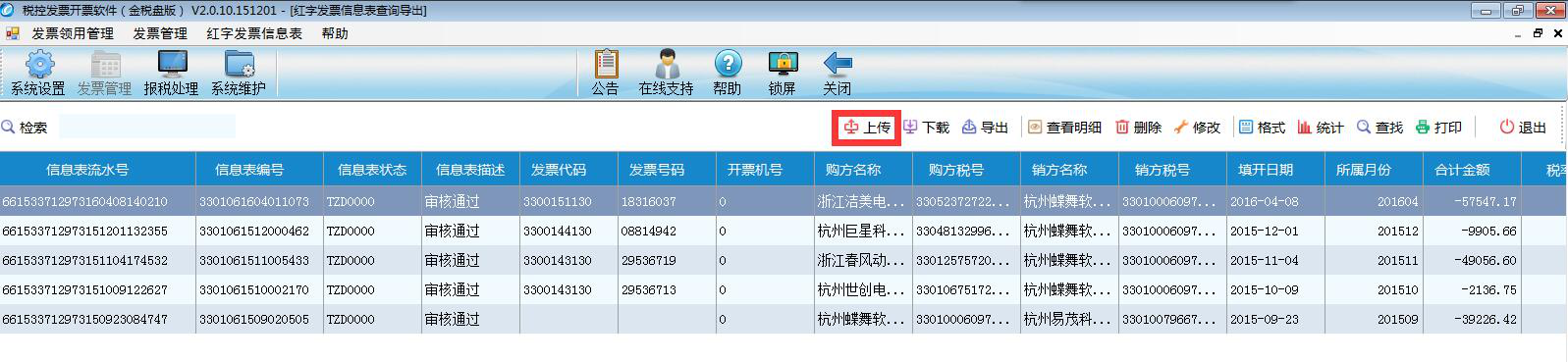Click the 销方税号 column header
This screenshot has width=1568, height=362.
click(x=1173, y=170)
